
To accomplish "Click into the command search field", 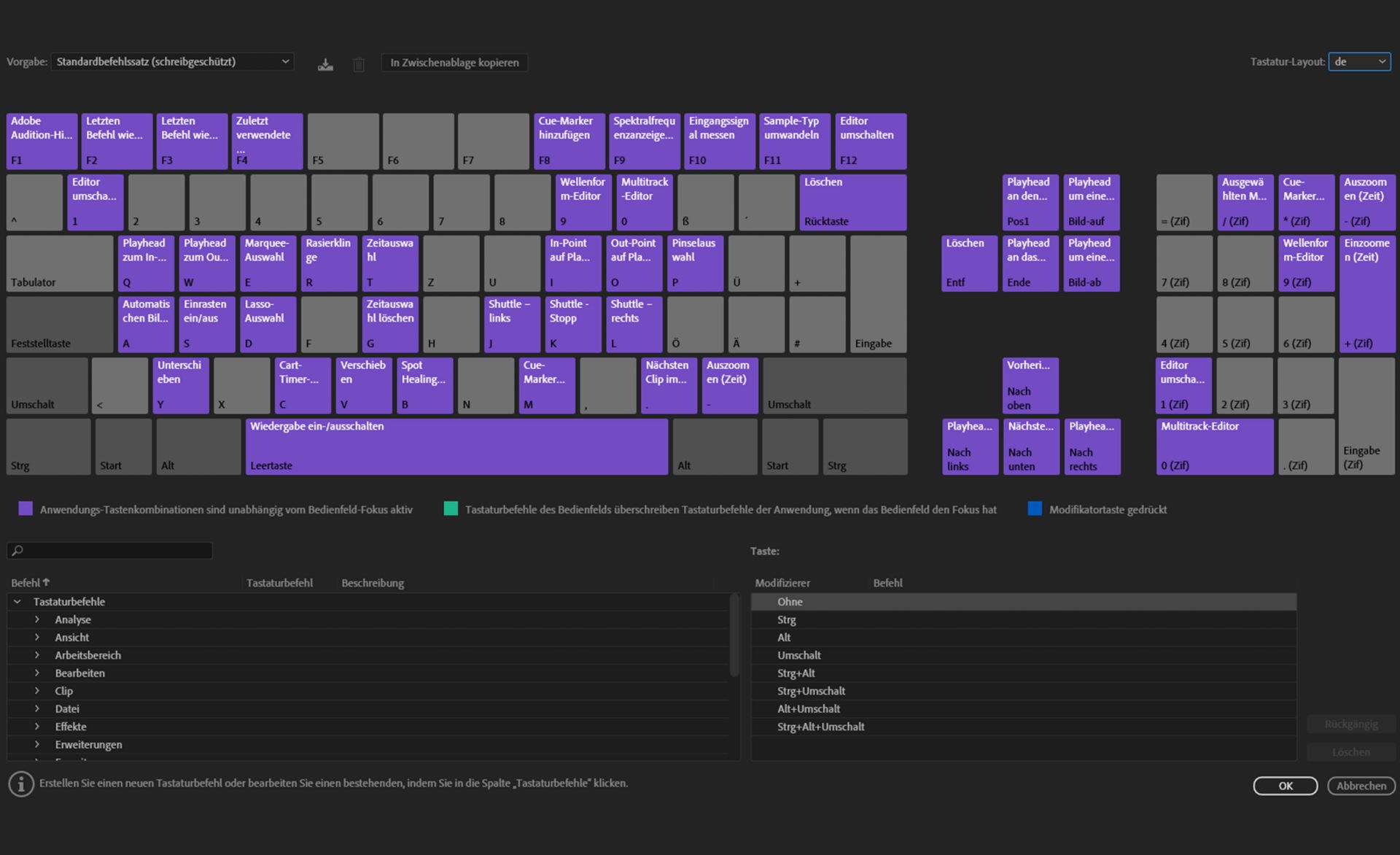I will click(x=110, y=551).
